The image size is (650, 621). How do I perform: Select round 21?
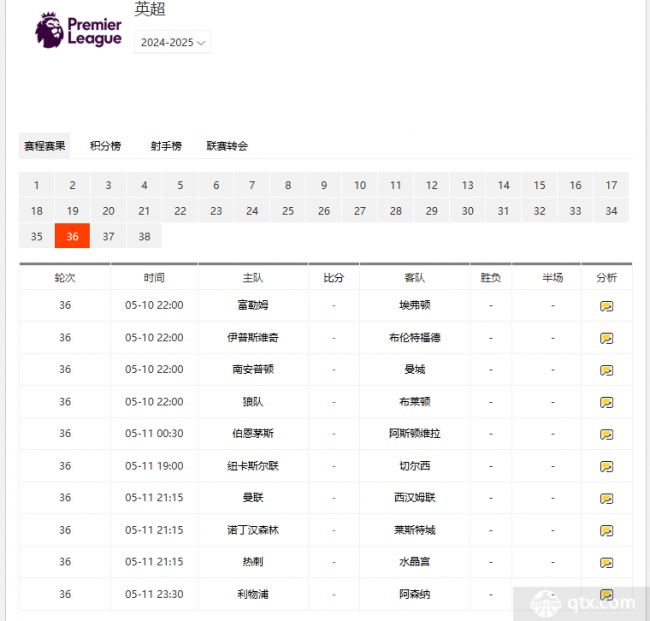pos(144,211)
